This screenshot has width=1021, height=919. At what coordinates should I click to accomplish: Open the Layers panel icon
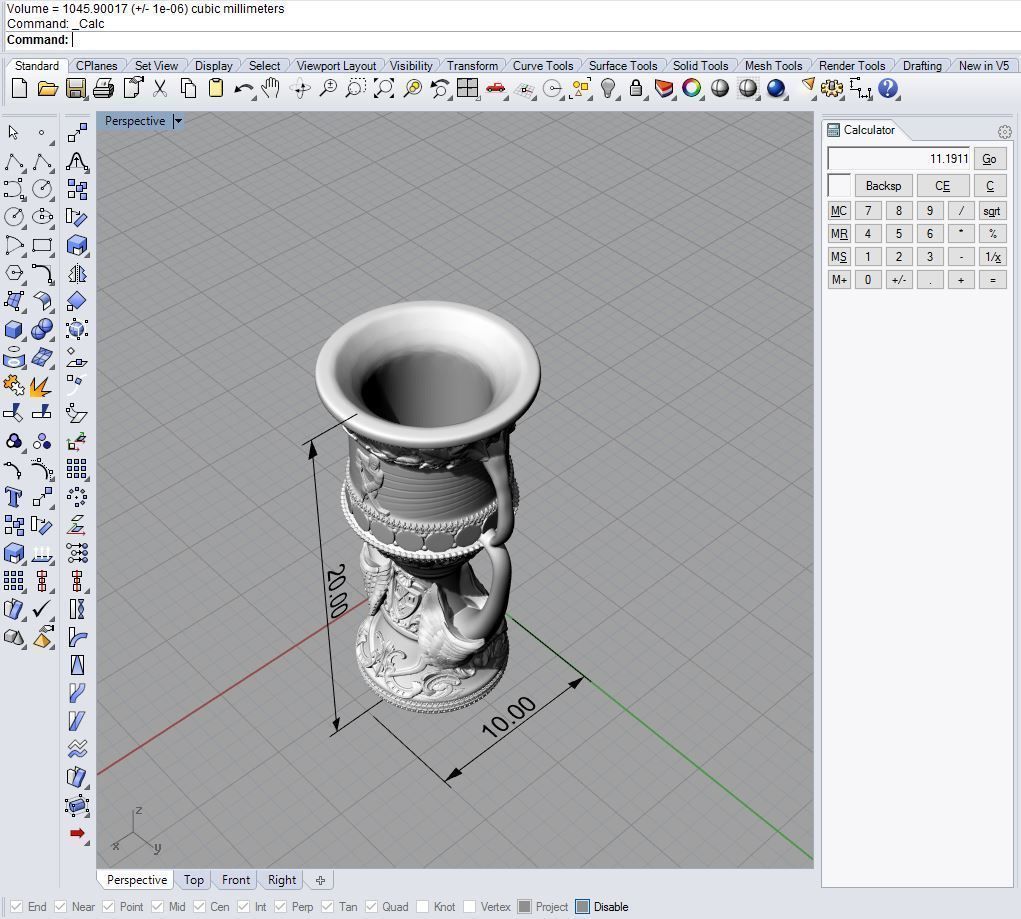coord(664,88)
